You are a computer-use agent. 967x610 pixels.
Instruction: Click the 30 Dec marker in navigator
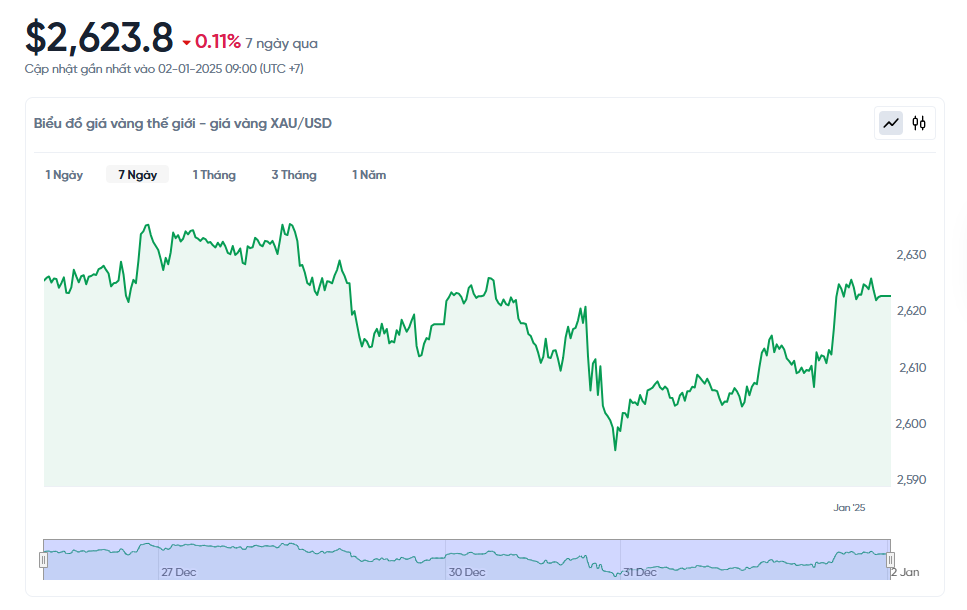point(467,572)
